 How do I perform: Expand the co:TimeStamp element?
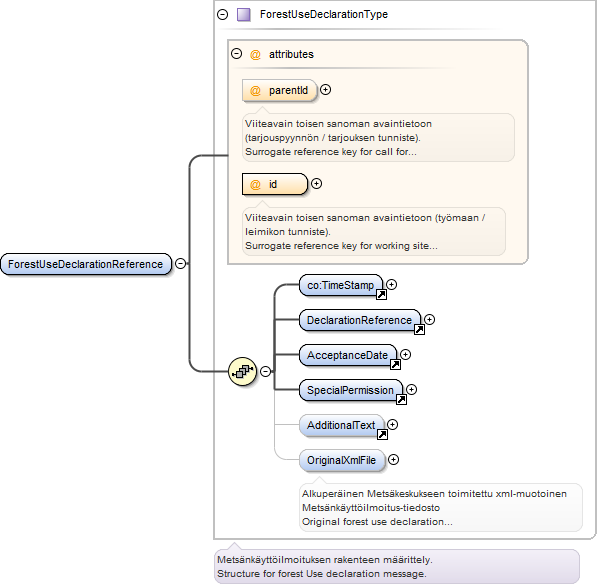(x=391, y=285)
